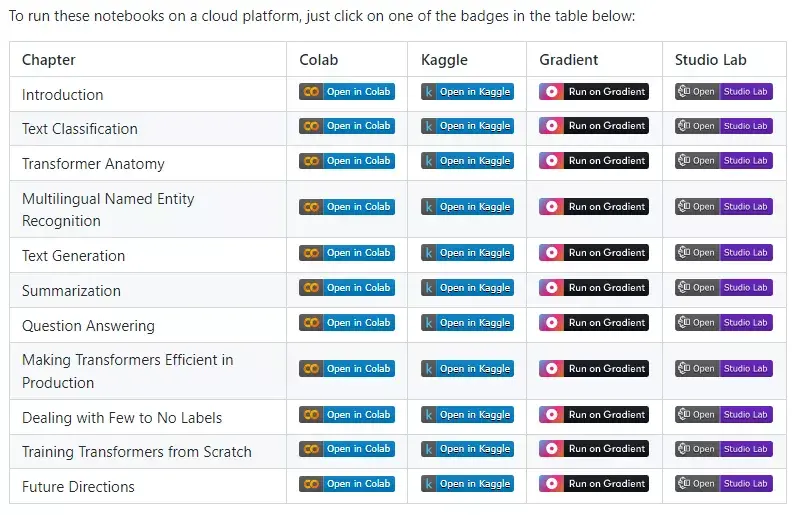Click Open in Kaggle for Introduction
This screenshot has width=798, height=515.
(x=467, y=92)
